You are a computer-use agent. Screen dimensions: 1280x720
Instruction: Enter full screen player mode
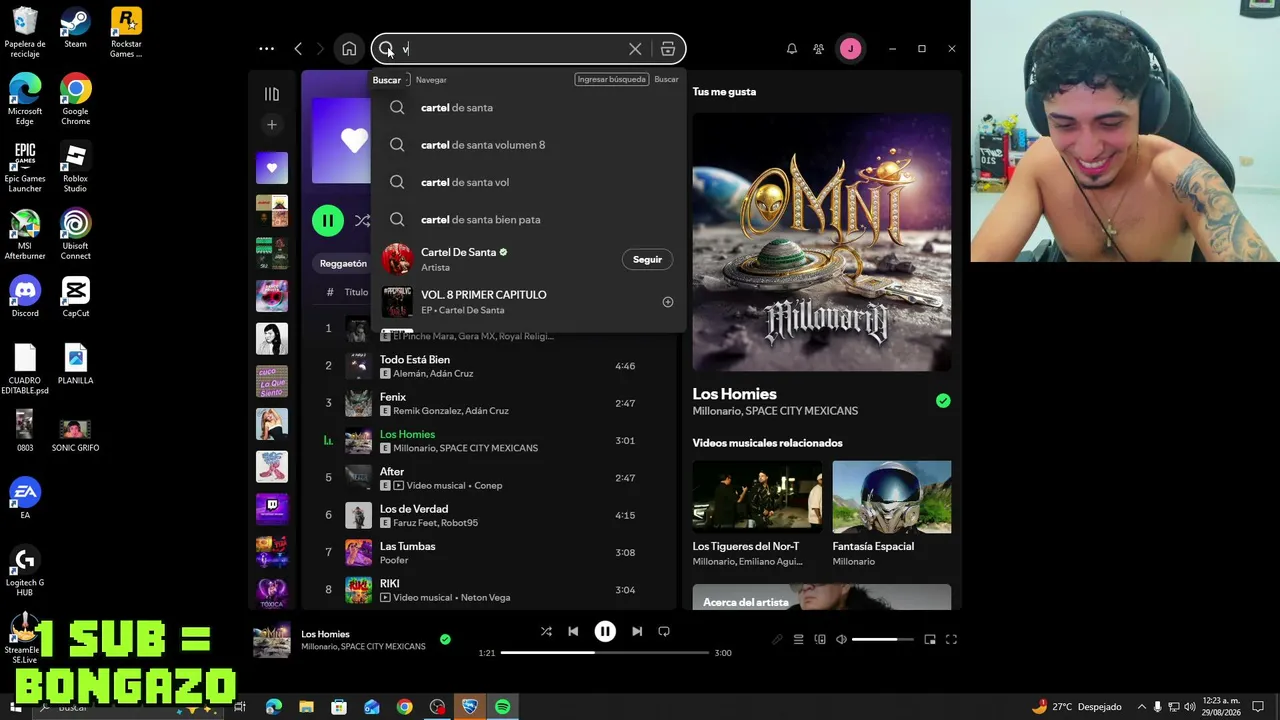[x=951, y=639]
